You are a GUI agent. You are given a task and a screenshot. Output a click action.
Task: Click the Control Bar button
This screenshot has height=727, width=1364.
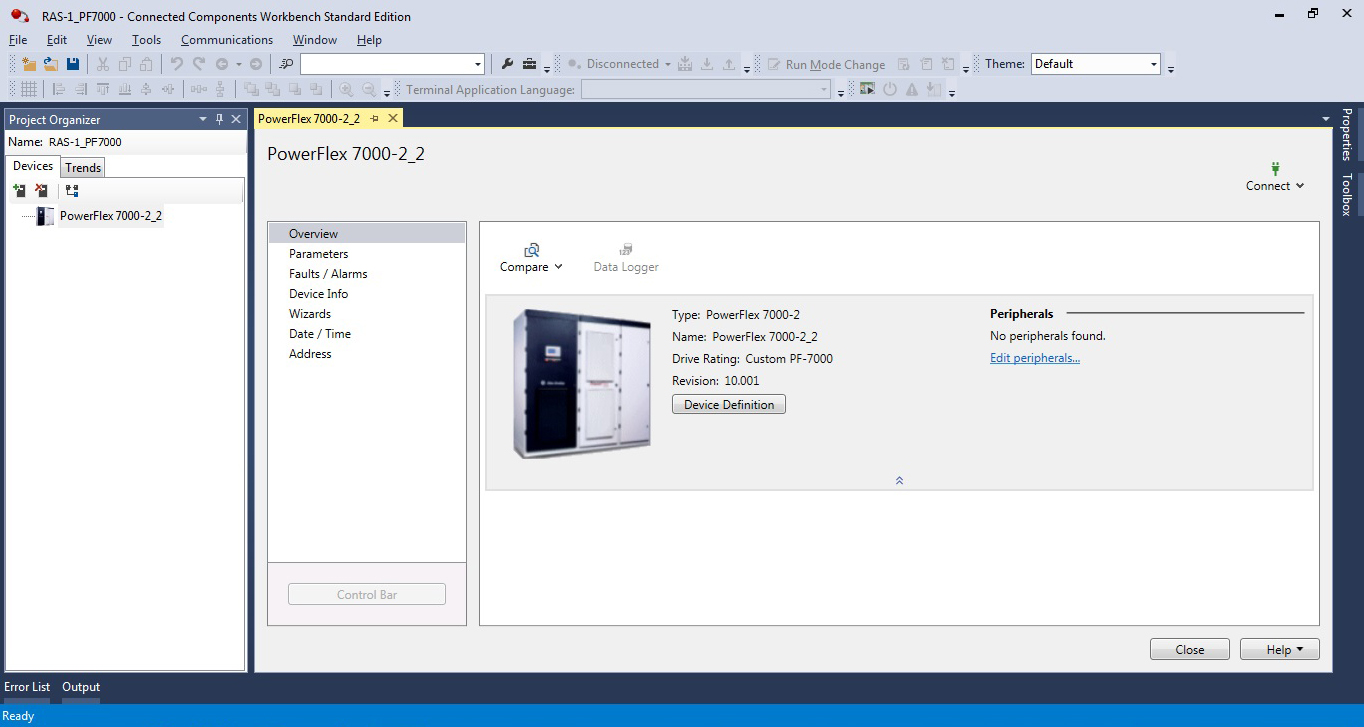coord(367,595)
